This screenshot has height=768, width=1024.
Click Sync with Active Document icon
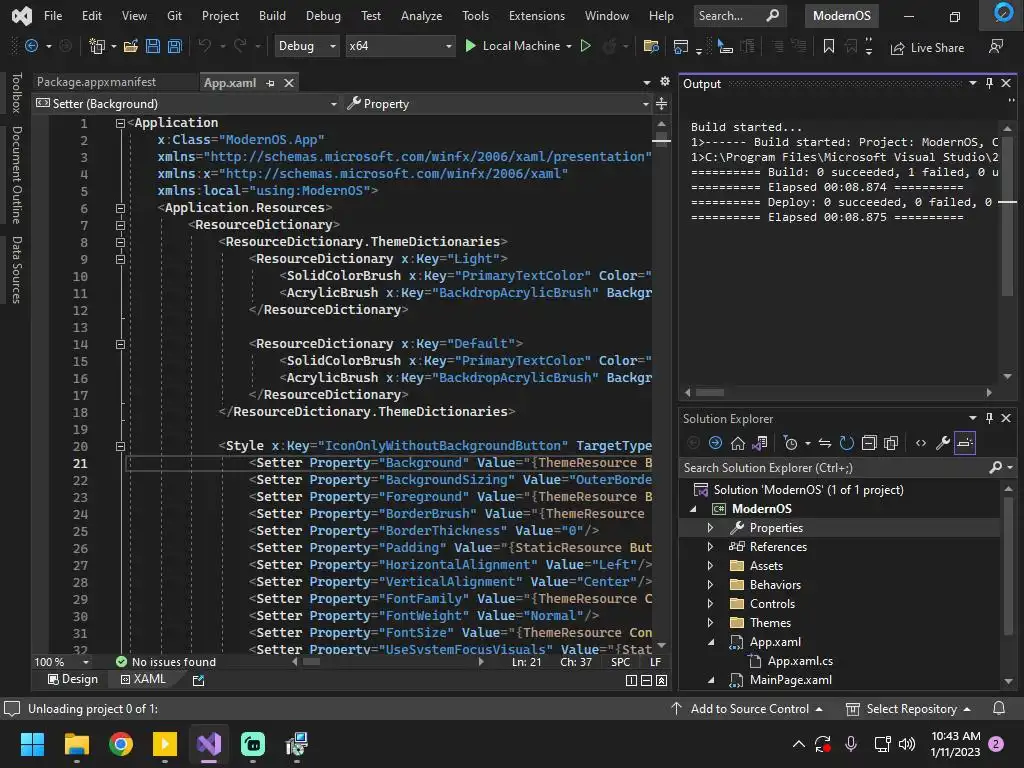coord(824,443)
